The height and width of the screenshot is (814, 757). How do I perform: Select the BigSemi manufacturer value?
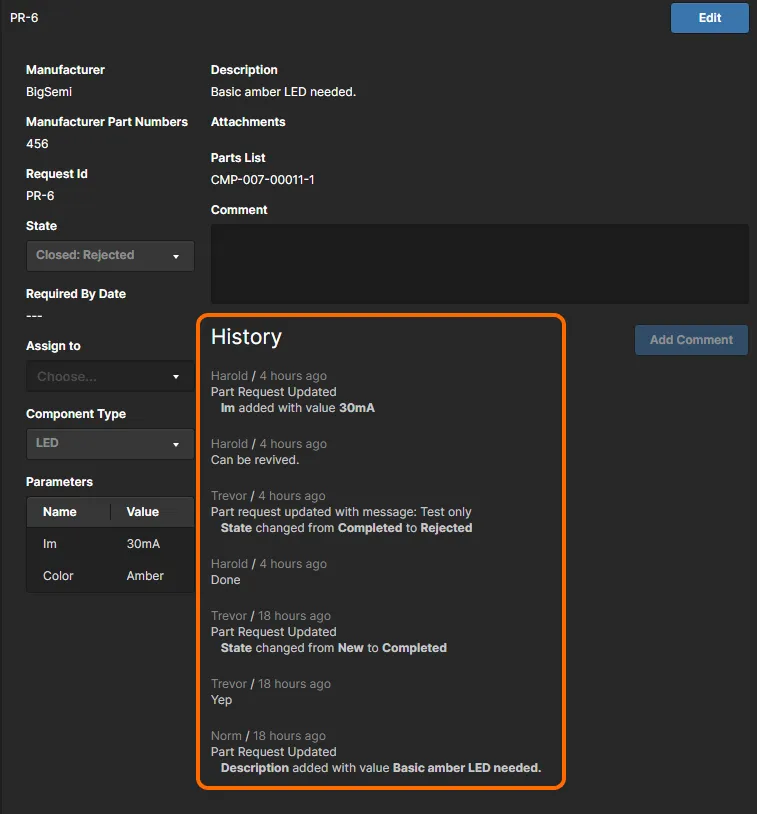49,92
